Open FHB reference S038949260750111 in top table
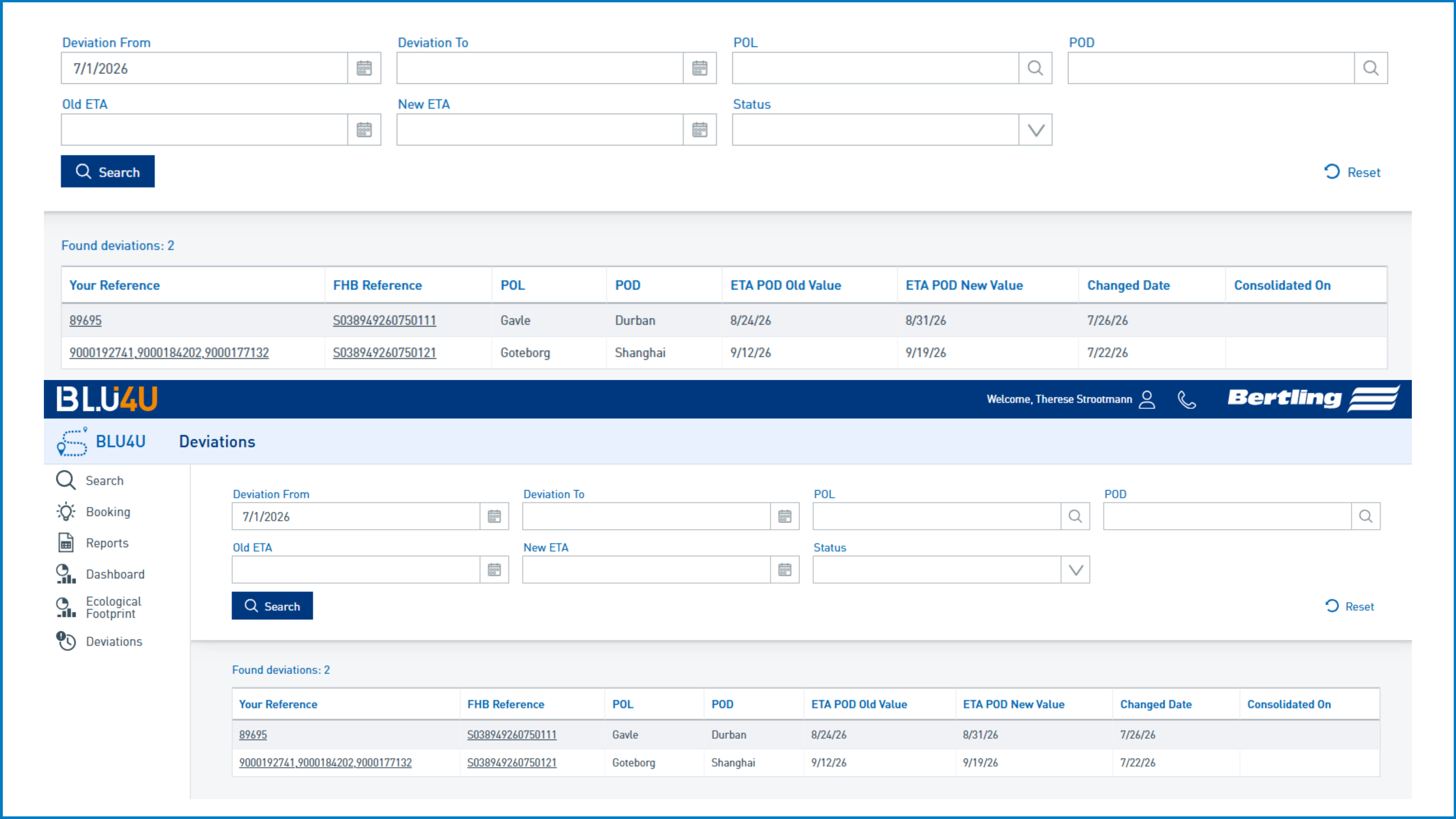 tap(384, 321)
